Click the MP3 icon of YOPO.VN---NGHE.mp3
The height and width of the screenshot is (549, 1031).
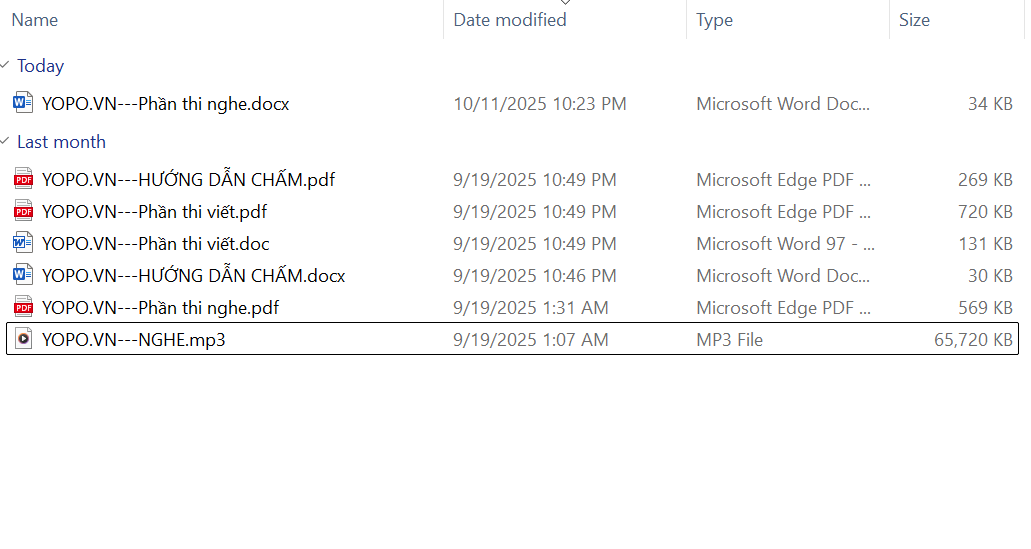[x=23, y=340]
